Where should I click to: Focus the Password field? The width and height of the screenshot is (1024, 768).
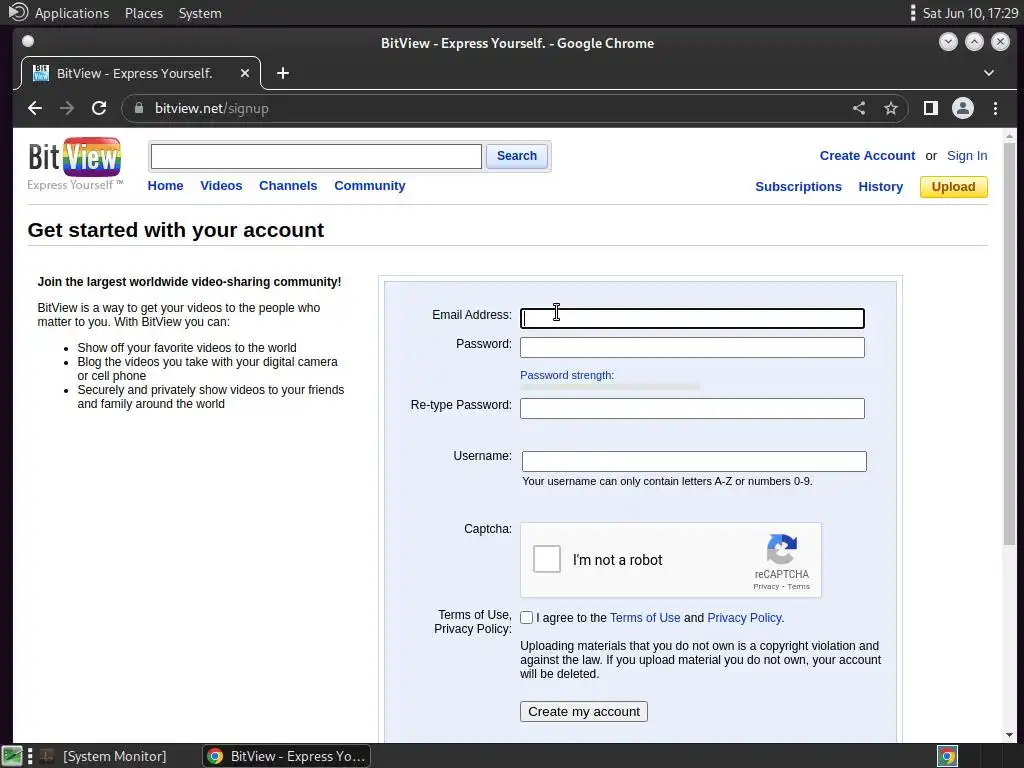point(692,347)
